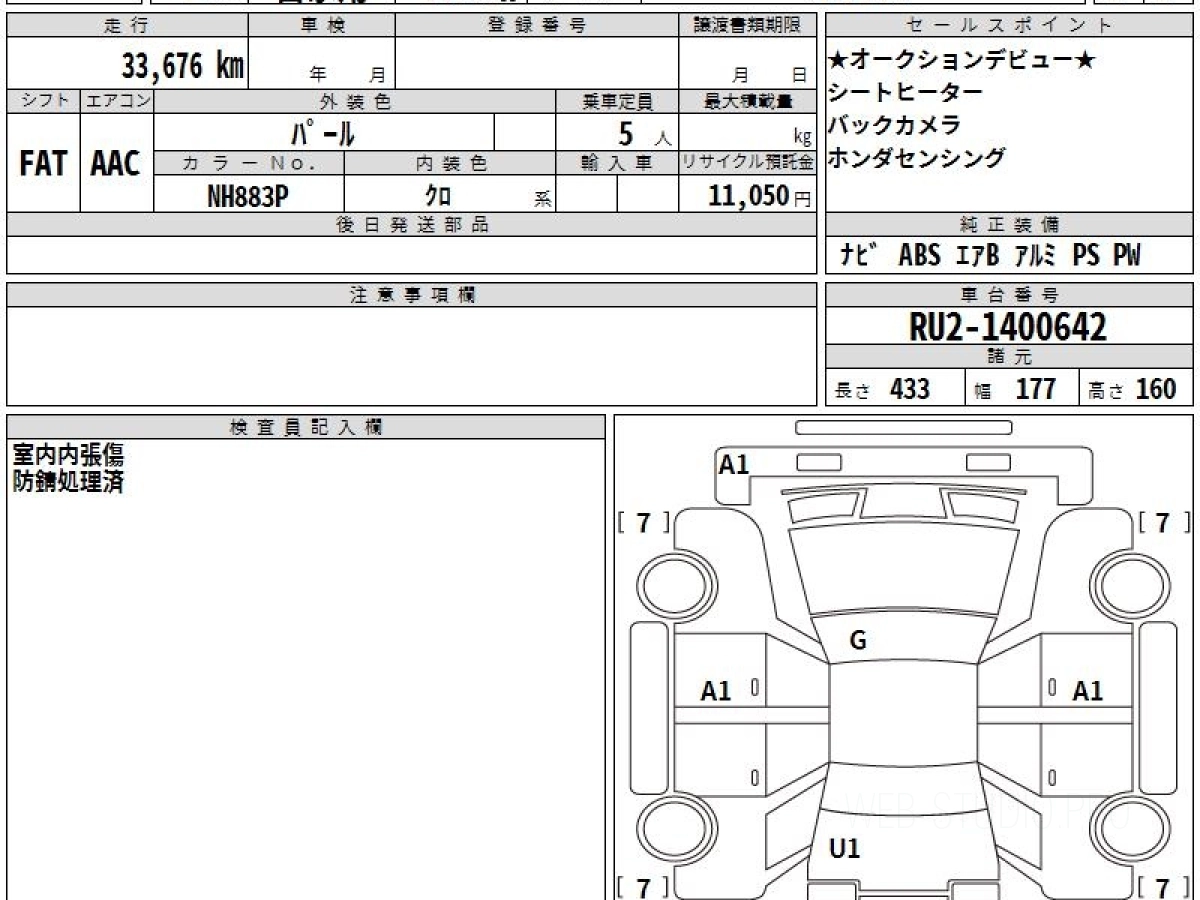Click the シフト header cell
Image resolution: width=1200 pixels, height=900 pixels.
click(43, 101)
